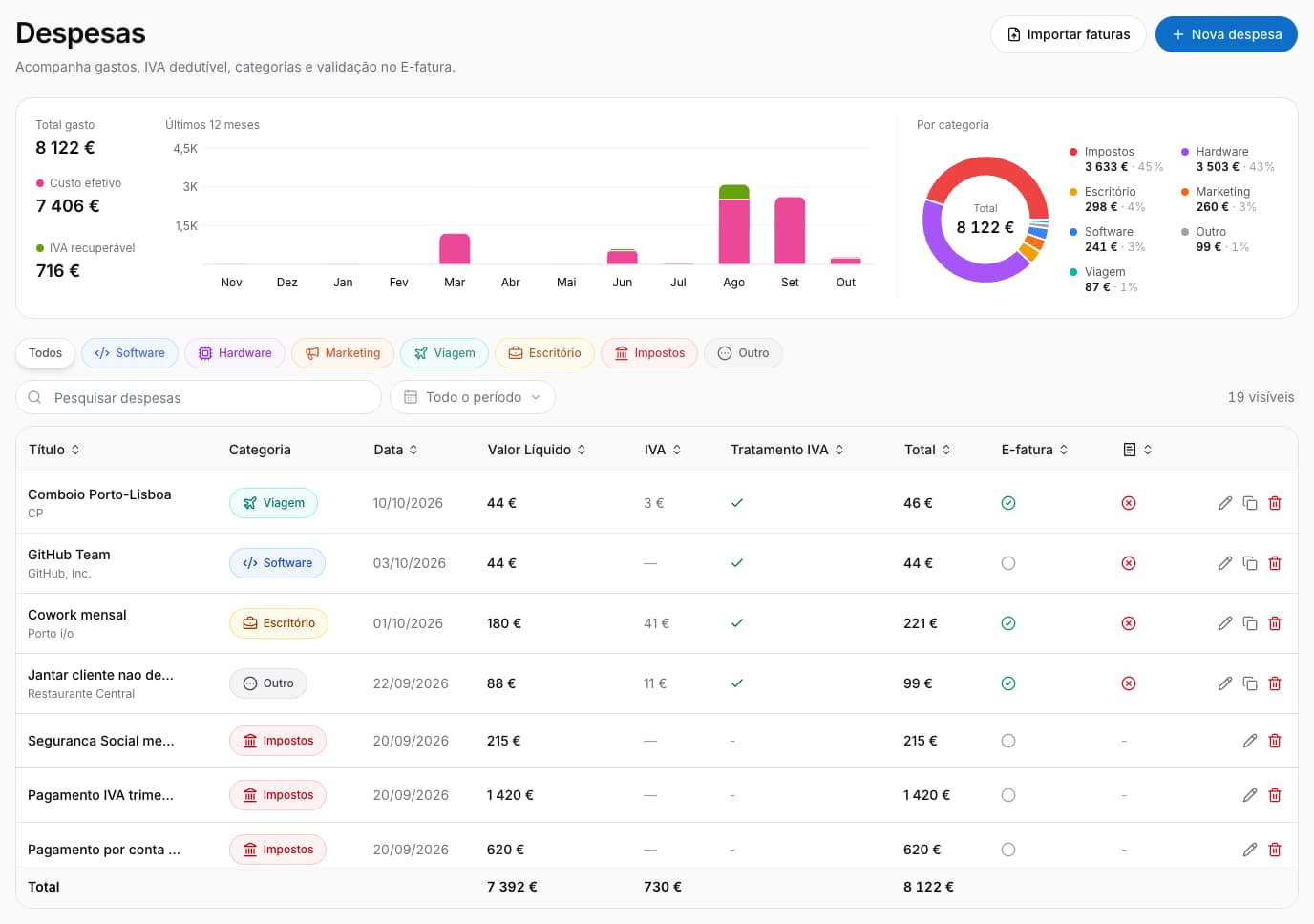Viewport: 1314px width, 924px height.
Task: Edit the Seguranca Social expense
Action: 1250,741
